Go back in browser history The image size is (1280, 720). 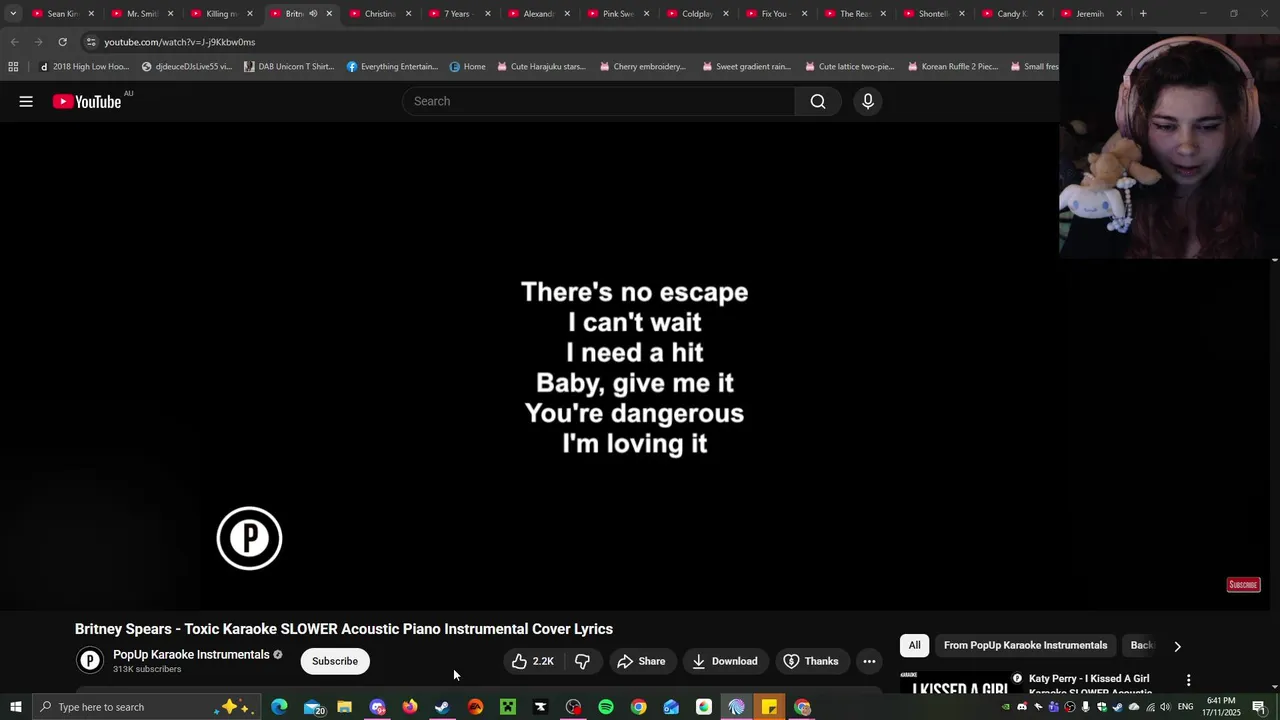(14, 42)
